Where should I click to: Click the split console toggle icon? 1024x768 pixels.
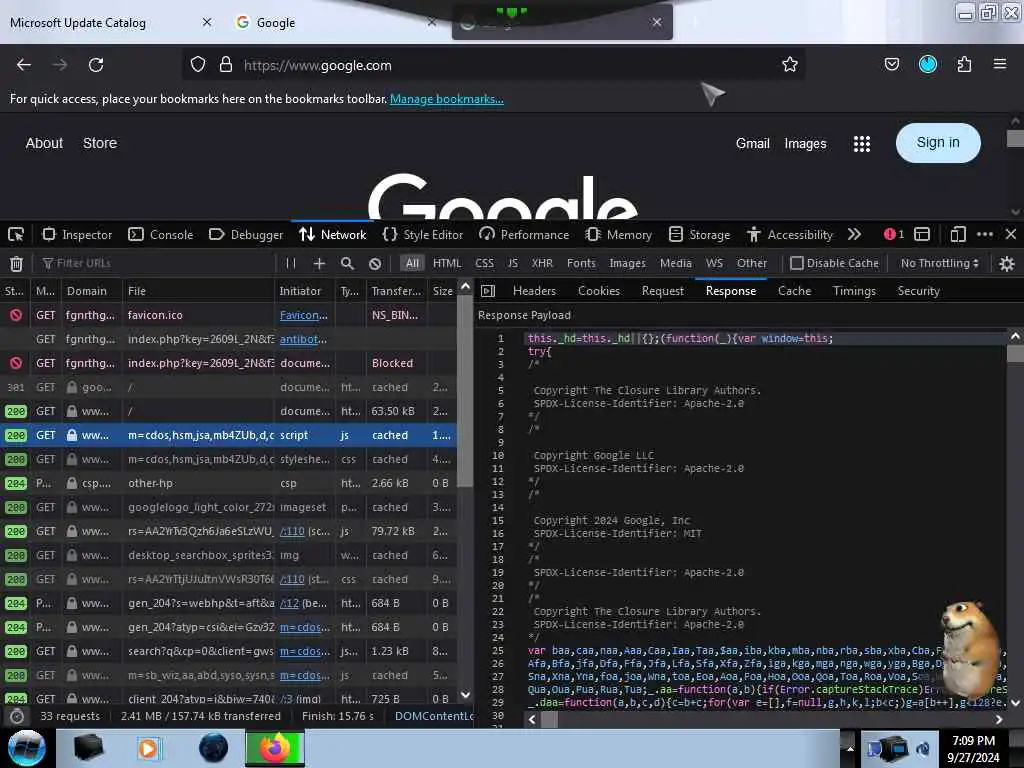pos(922,234)
